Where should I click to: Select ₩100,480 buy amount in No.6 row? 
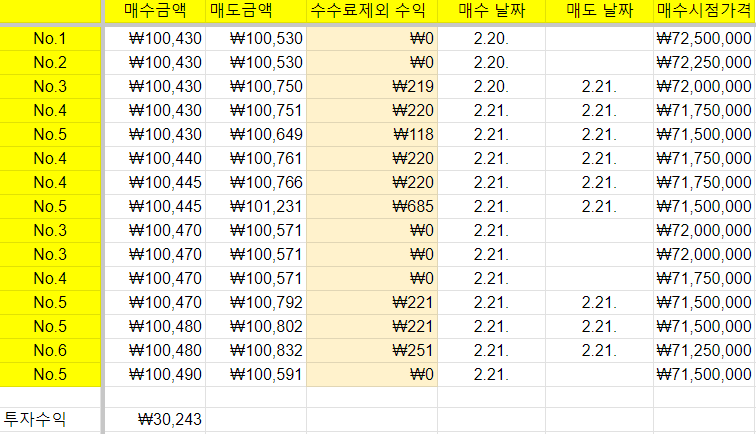[155, 351]
